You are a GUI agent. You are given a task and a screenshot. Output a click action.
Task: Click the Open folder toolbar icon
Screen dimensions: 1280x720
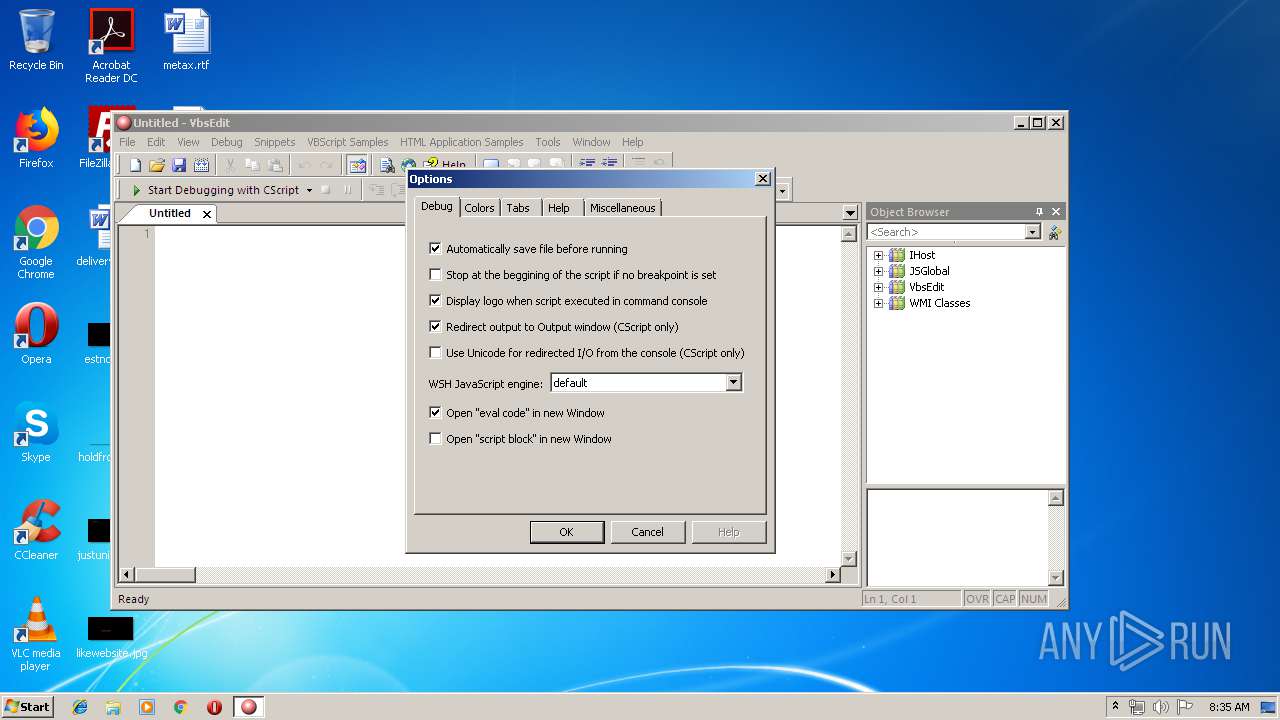coord(157,165)
